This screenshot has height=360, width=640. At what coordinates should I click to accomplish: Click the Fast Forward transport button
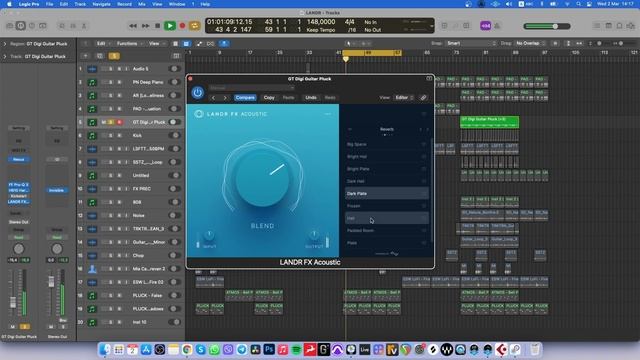pyautogui.click(x=145, y=26)
